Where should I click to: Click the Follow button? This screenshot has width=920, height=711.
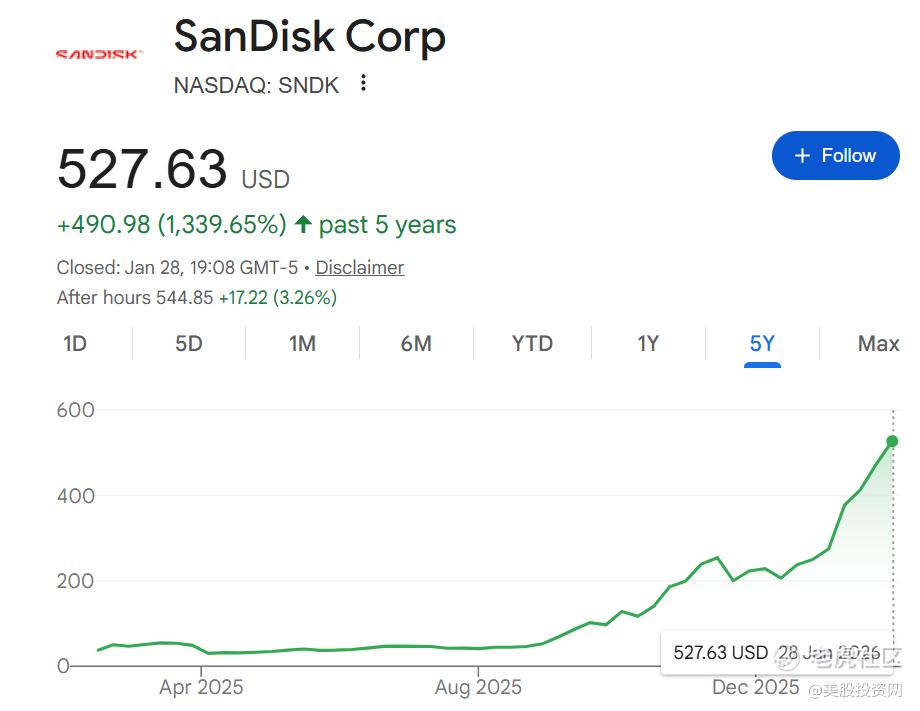pyautogui.click(x=835, y=156)
